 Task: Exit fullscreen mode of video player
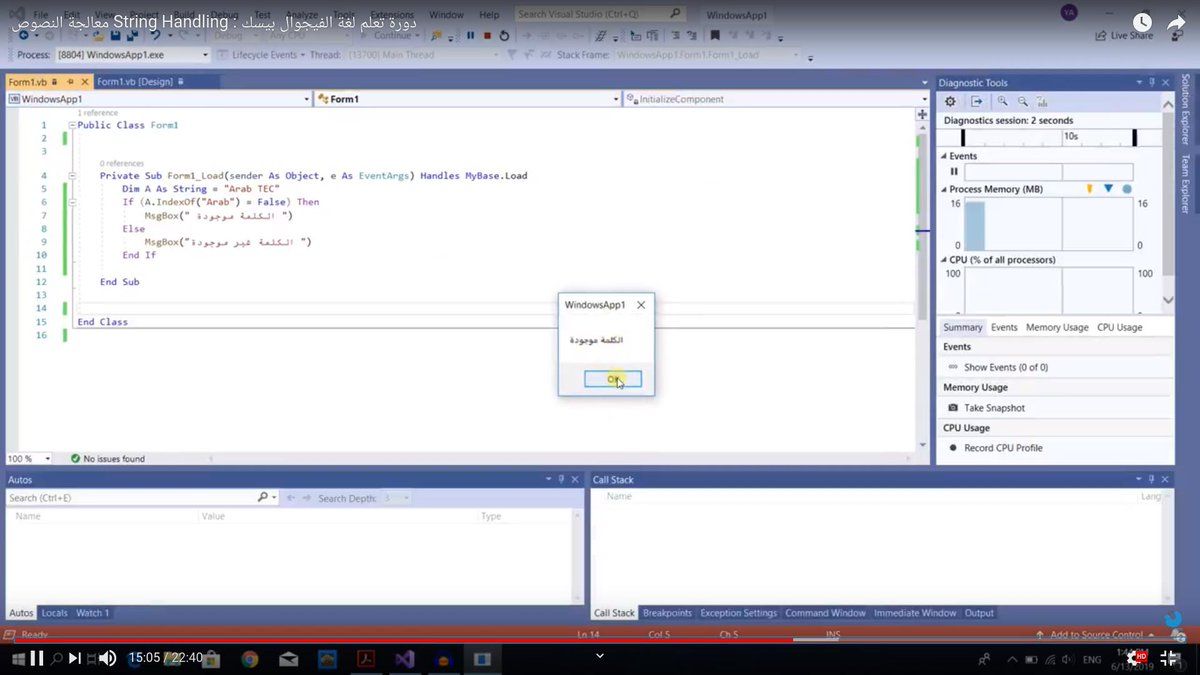click(1169, 657)
